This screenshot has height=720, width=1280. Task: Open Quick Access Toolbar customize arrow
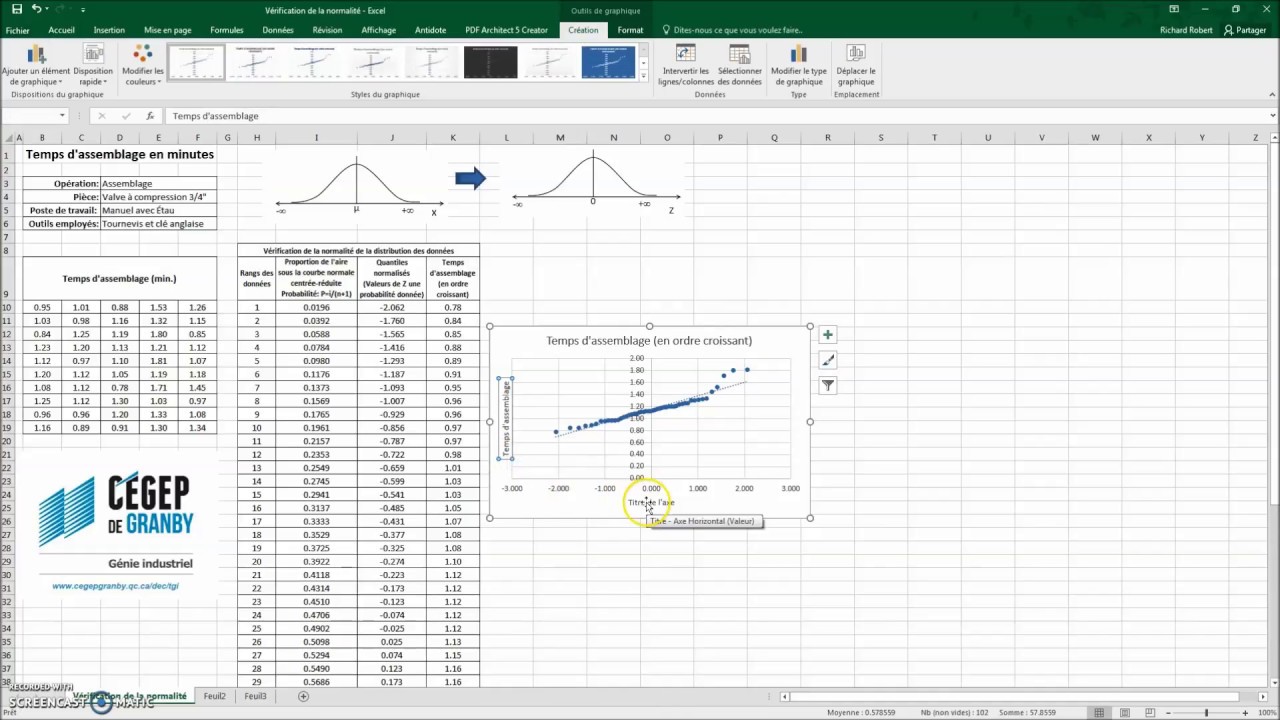pyautogui.click(x=82, y=10)
